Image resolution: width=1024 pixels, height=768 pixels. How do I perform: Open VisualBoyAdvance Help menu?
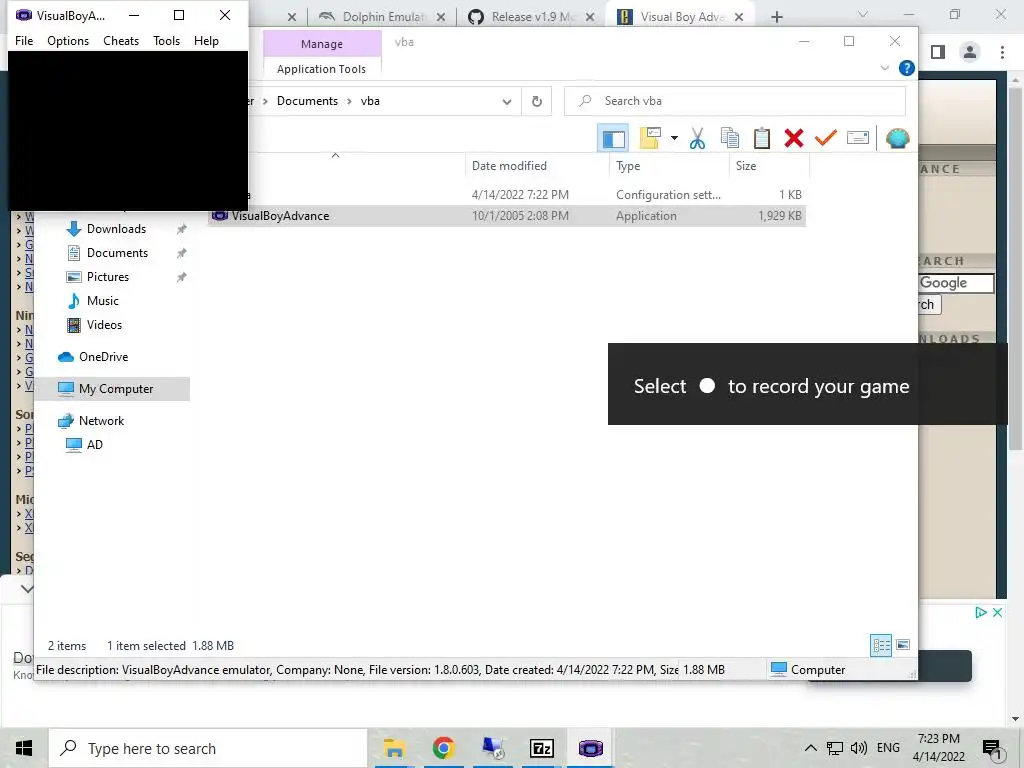click(x=206, y=40)
